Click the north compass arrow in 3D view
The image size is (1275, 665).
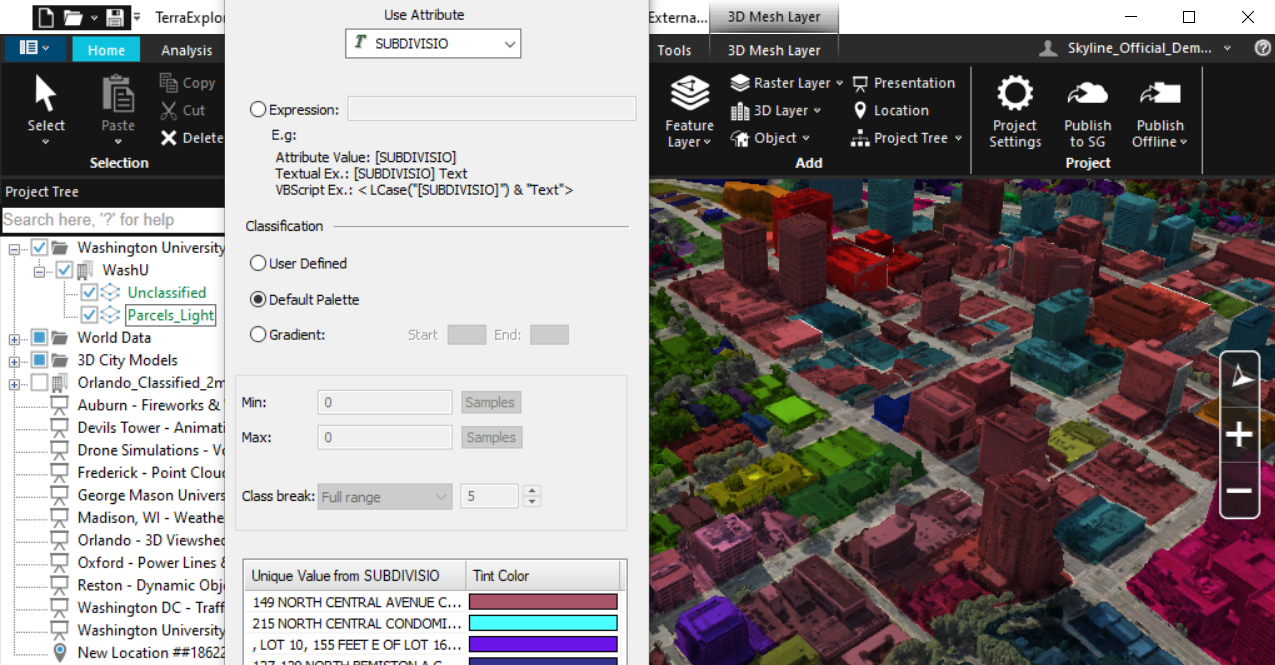point(1240,377)
